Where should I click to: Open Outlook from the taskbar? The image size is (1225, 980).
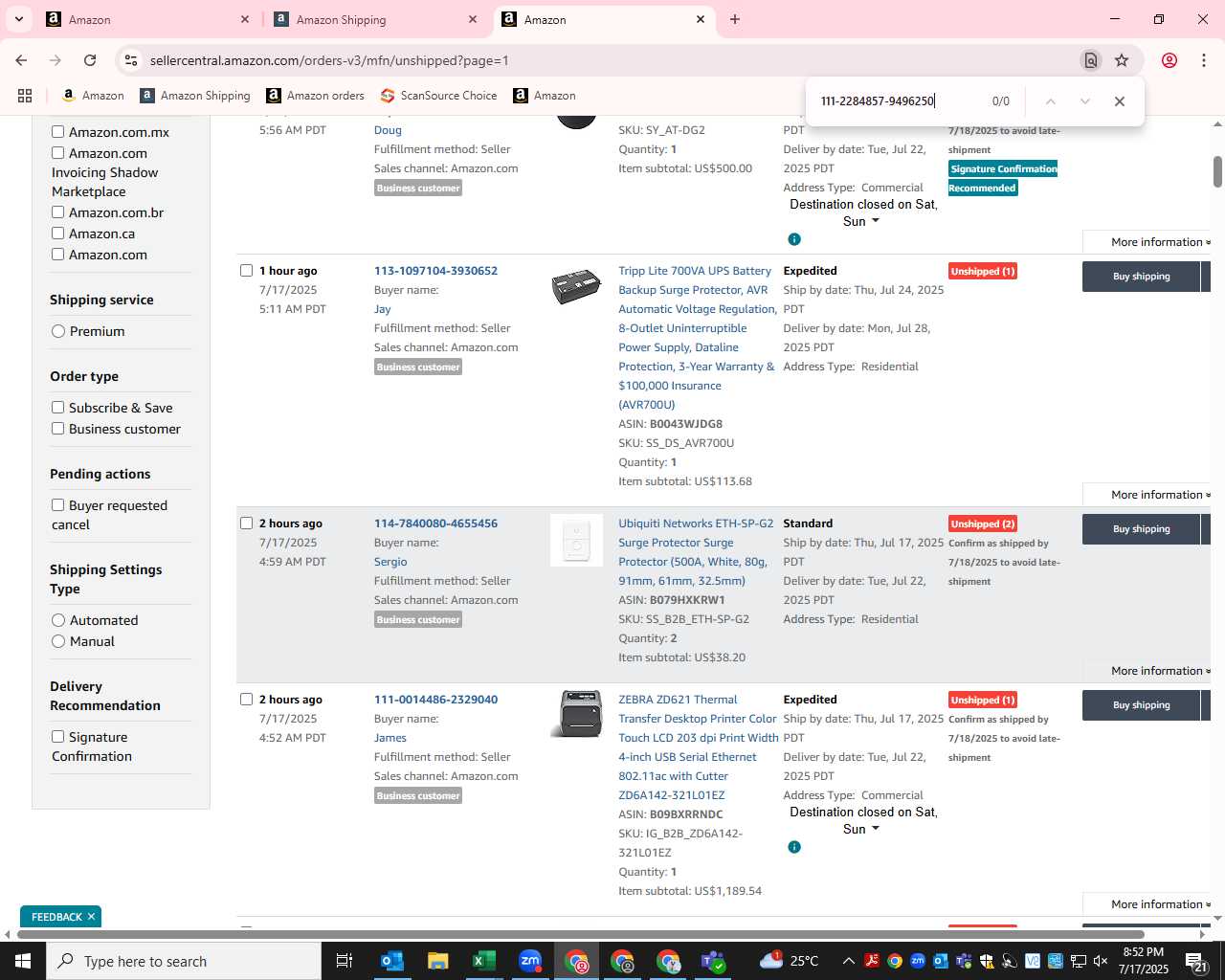[x=391, y=961]
